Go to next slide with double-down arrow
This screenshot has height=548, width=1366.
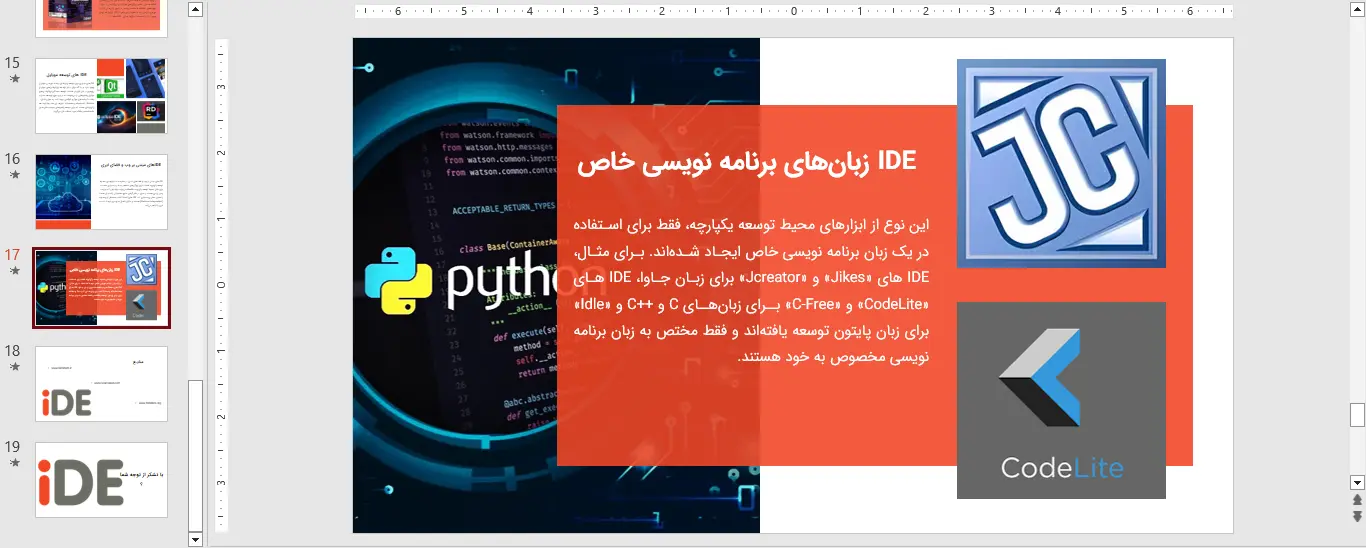[1357, 516]
